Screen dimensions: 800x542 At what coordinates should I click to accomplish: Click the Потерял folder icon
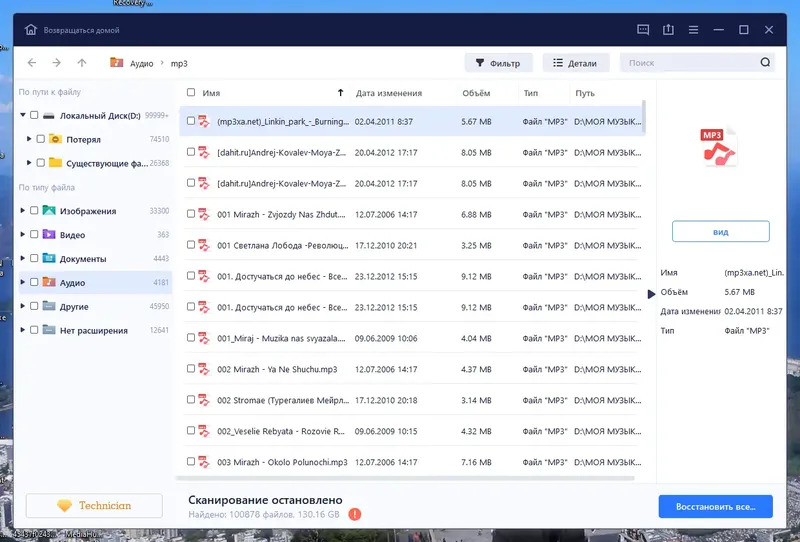coord(55,139)
